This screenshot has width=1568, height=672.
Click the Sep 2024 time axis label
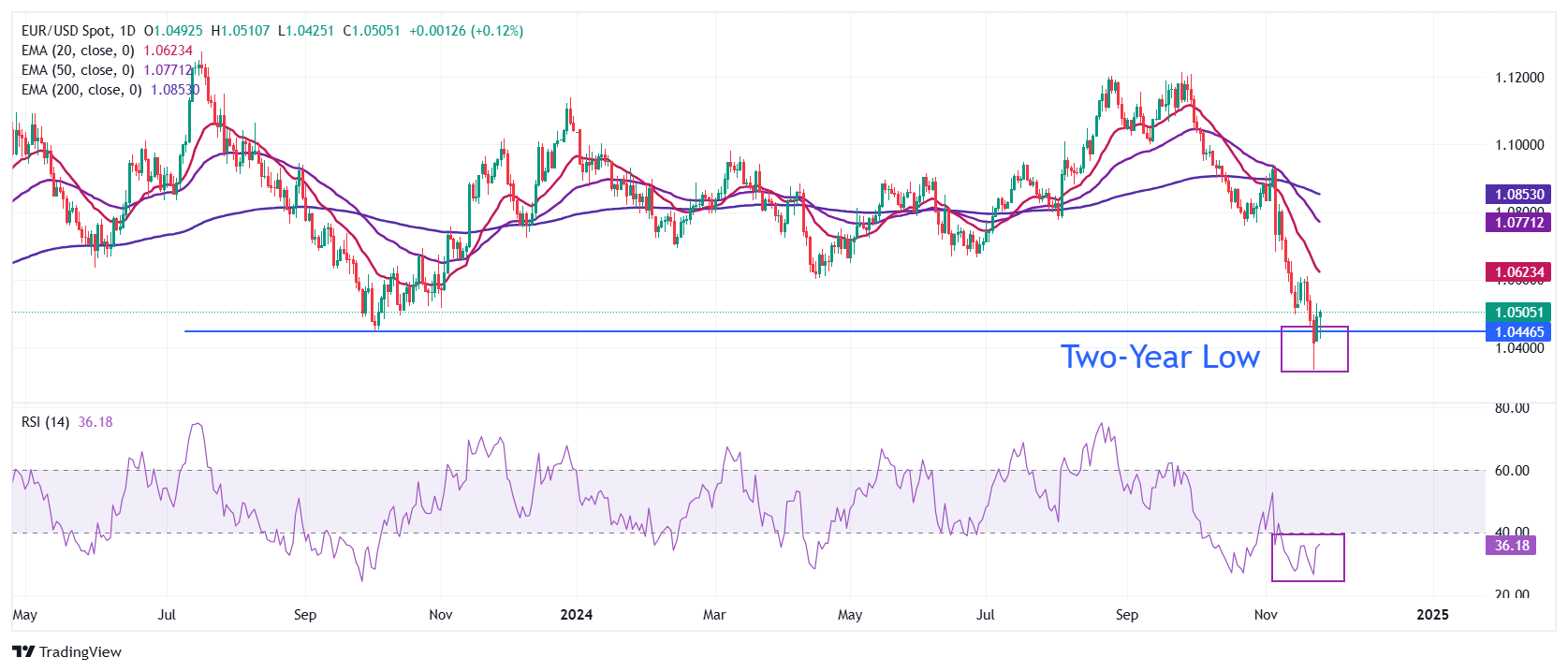1127,615
